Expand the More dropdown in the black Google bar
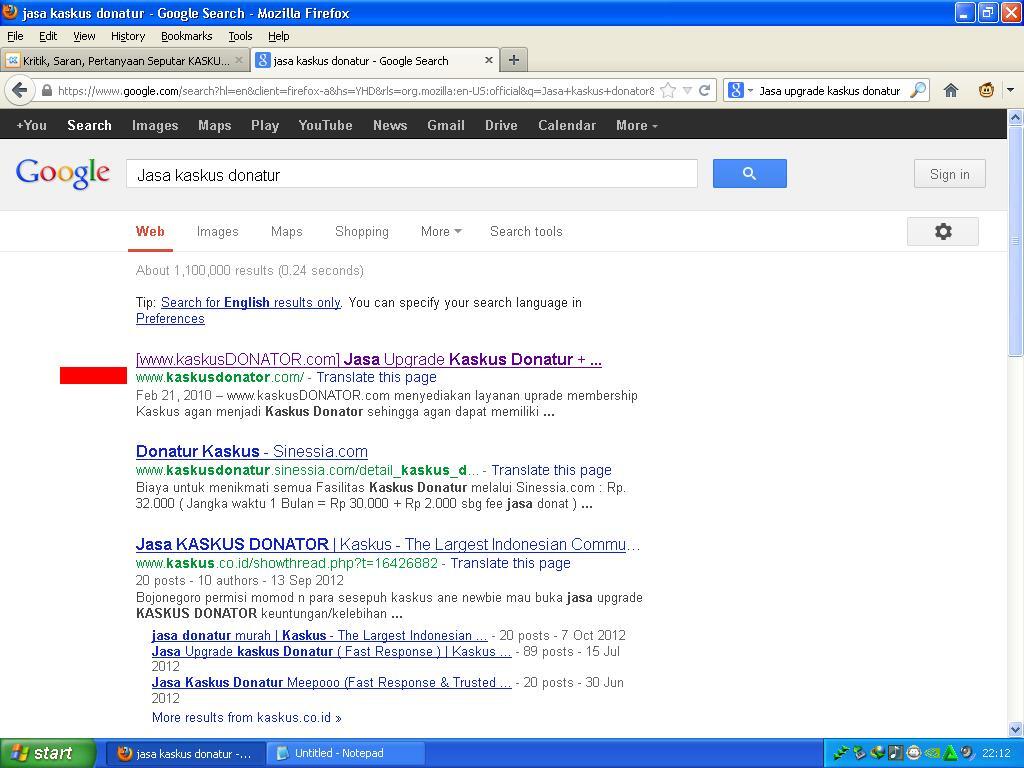 point(636,125)
